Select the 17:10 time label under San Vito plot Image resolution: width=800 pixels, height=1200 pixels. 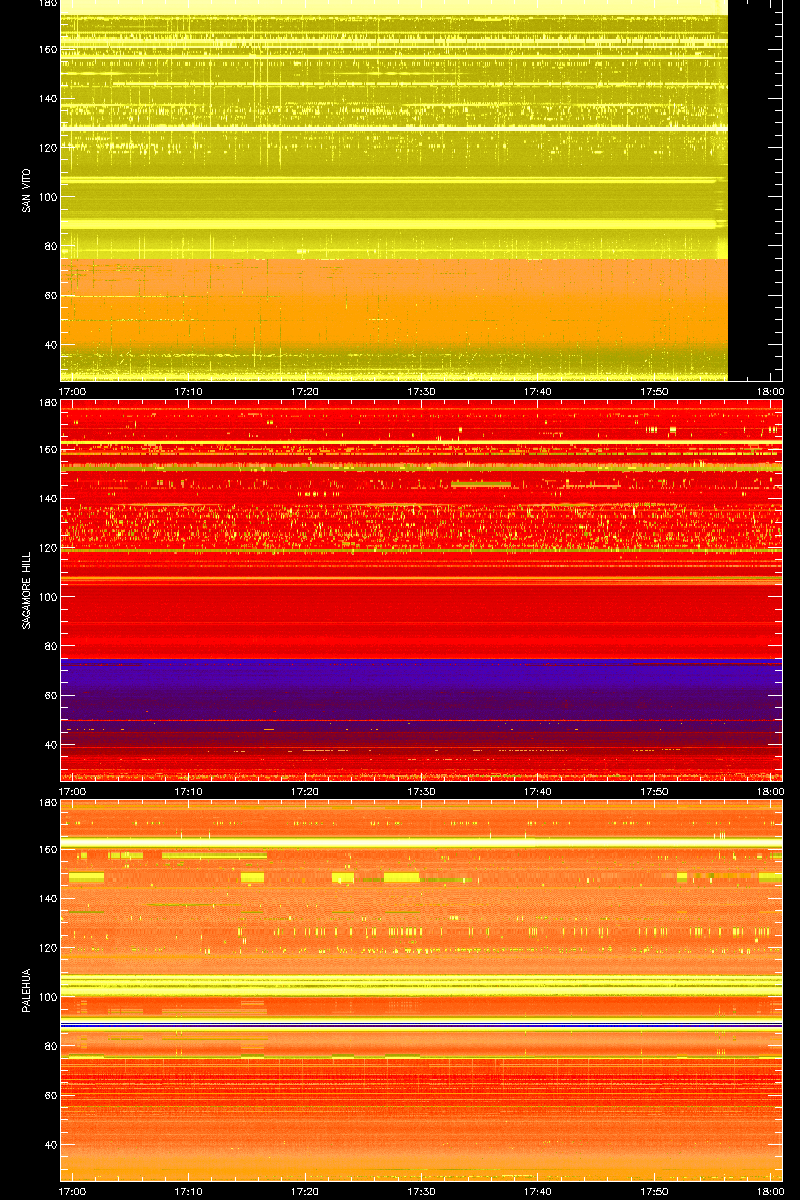pyautogui.click(x=189, y=391)
